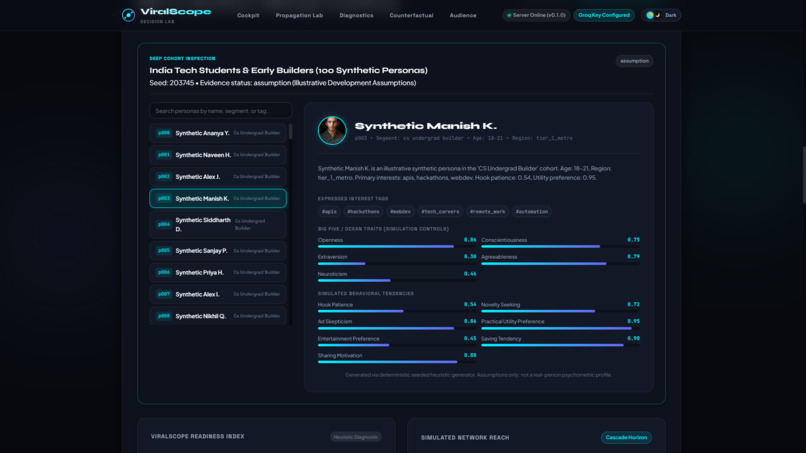Open the Cockpit tab
The image size is (806, 453).
(248, 15)
